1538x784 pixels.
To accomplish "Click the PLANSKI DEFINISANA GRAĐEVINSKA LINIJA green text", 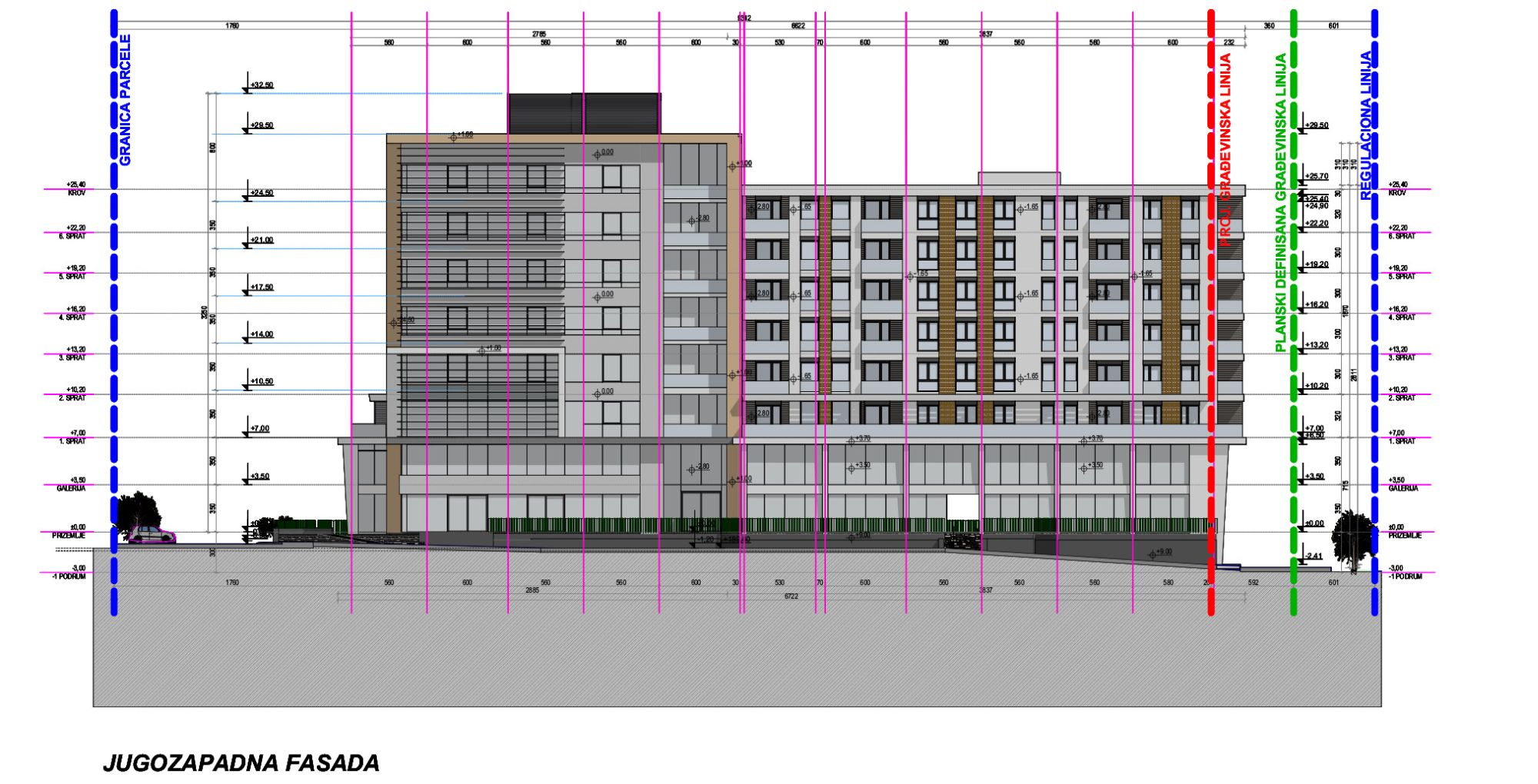I will 1280,203.
